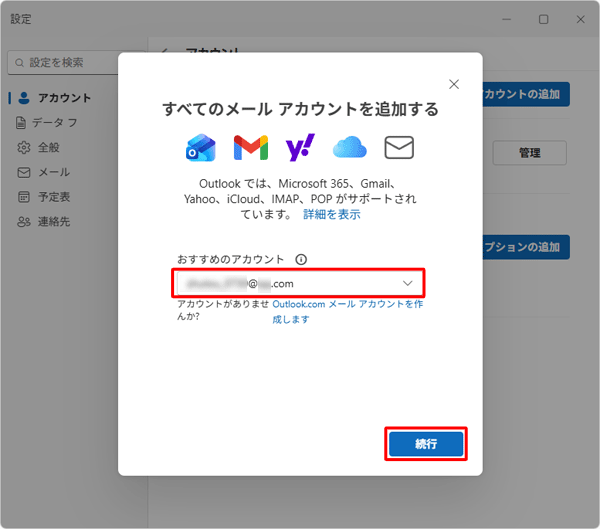Click the calendar icon beside 予定表

coord(24,197)
